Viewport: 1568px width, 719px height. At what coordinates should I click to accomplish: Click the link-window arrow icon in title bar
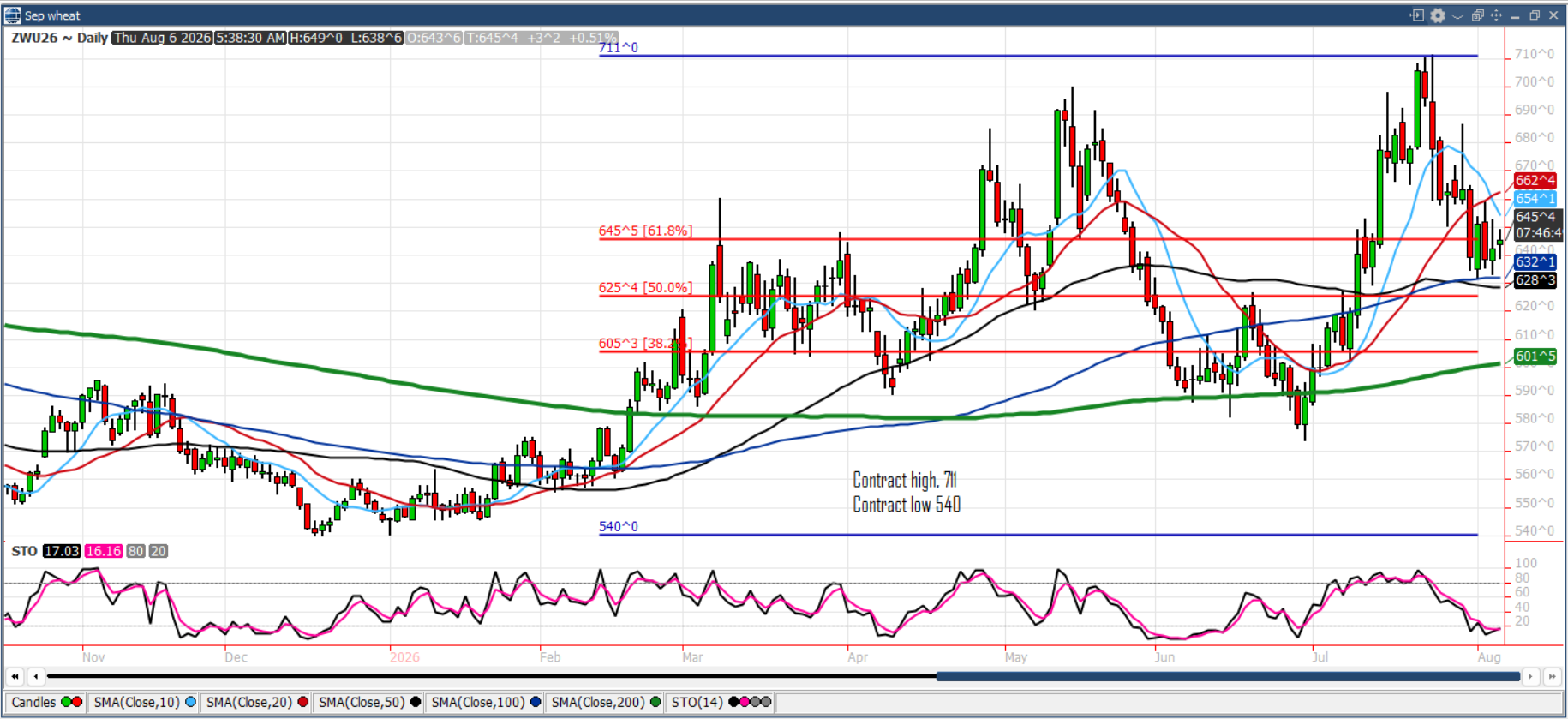tap(1417, 15)
